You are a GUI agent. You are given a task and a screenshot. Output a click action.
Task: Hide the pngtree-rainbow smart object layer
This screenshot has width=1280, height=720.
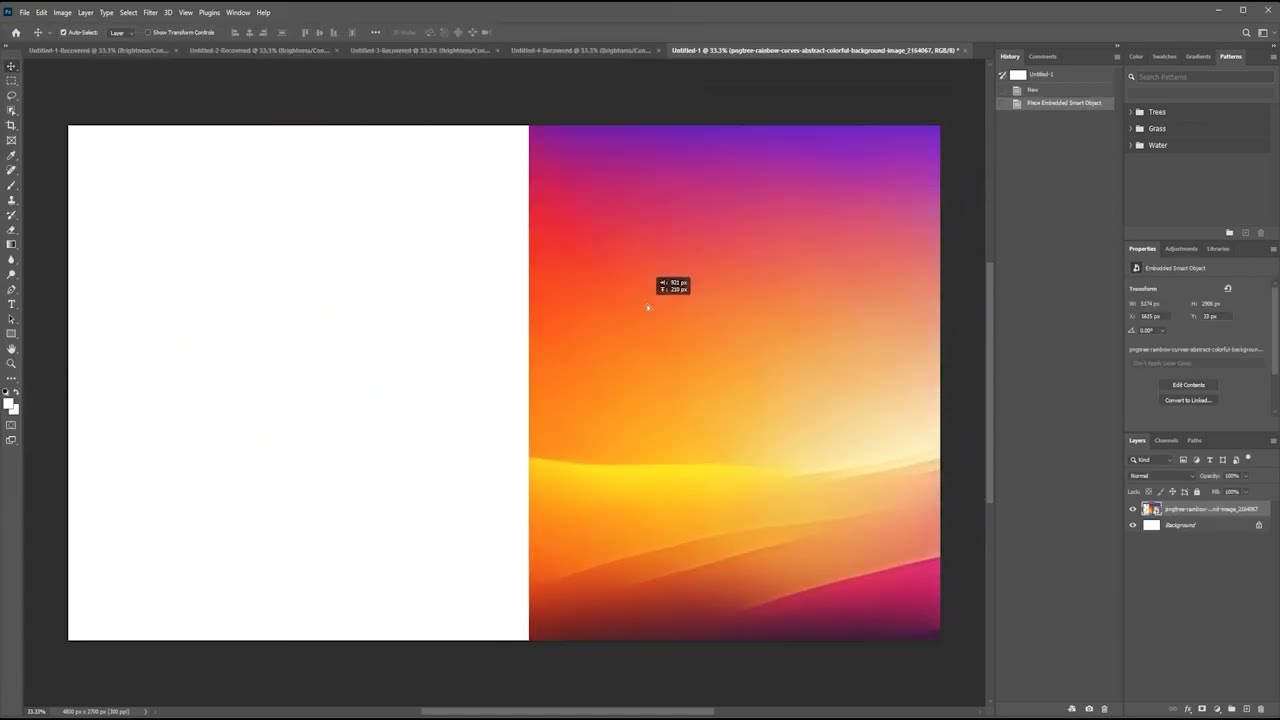[1133, 509]
